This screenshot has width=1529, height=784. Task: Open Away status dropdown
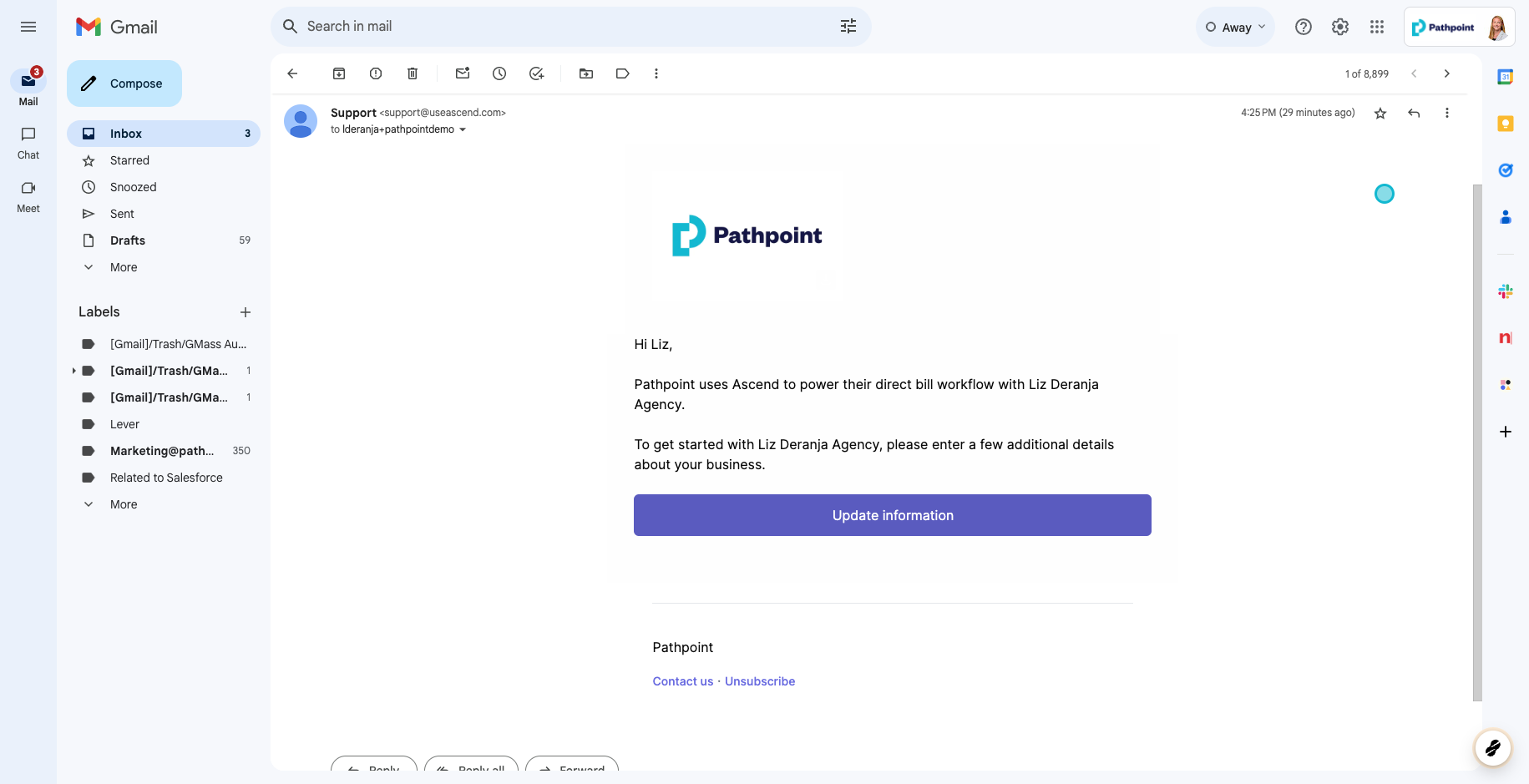pyautogui.click(x=1236, y=27)
